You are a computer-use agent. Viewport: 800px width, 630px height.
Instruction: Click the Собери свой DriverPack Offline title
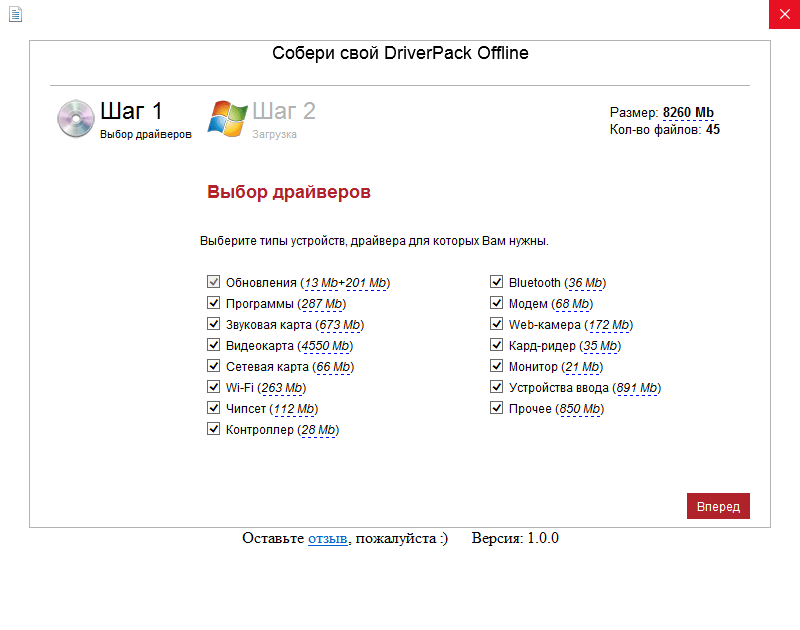(x=400, y=53)
